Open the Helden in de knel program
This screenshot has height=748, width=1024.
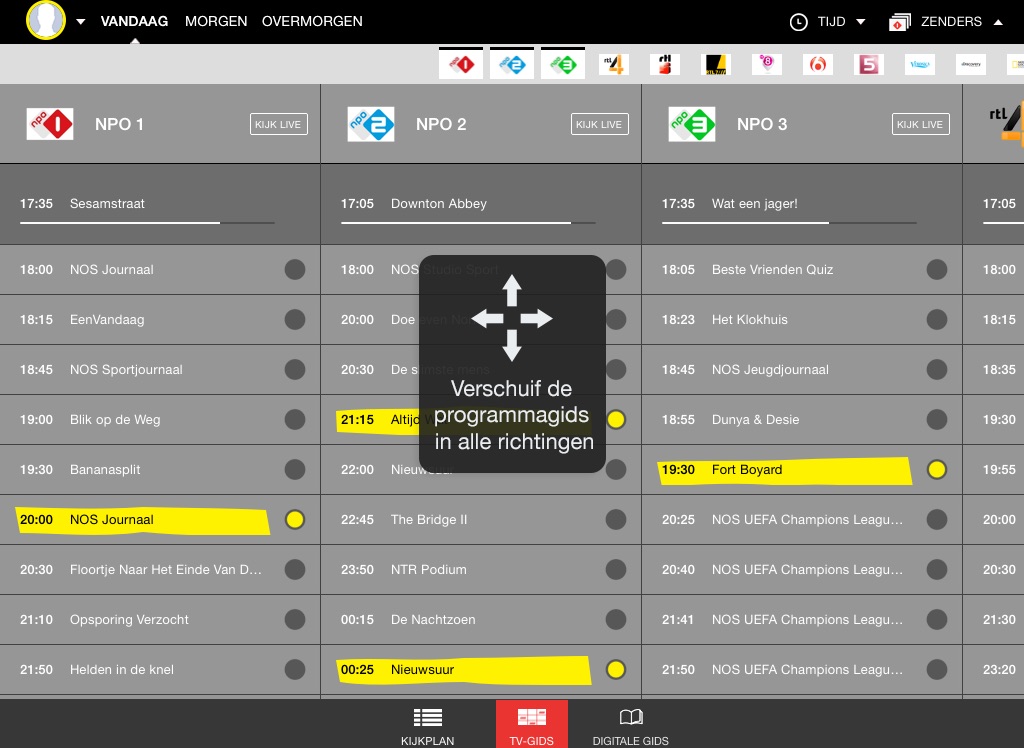(x=160, y=670)
